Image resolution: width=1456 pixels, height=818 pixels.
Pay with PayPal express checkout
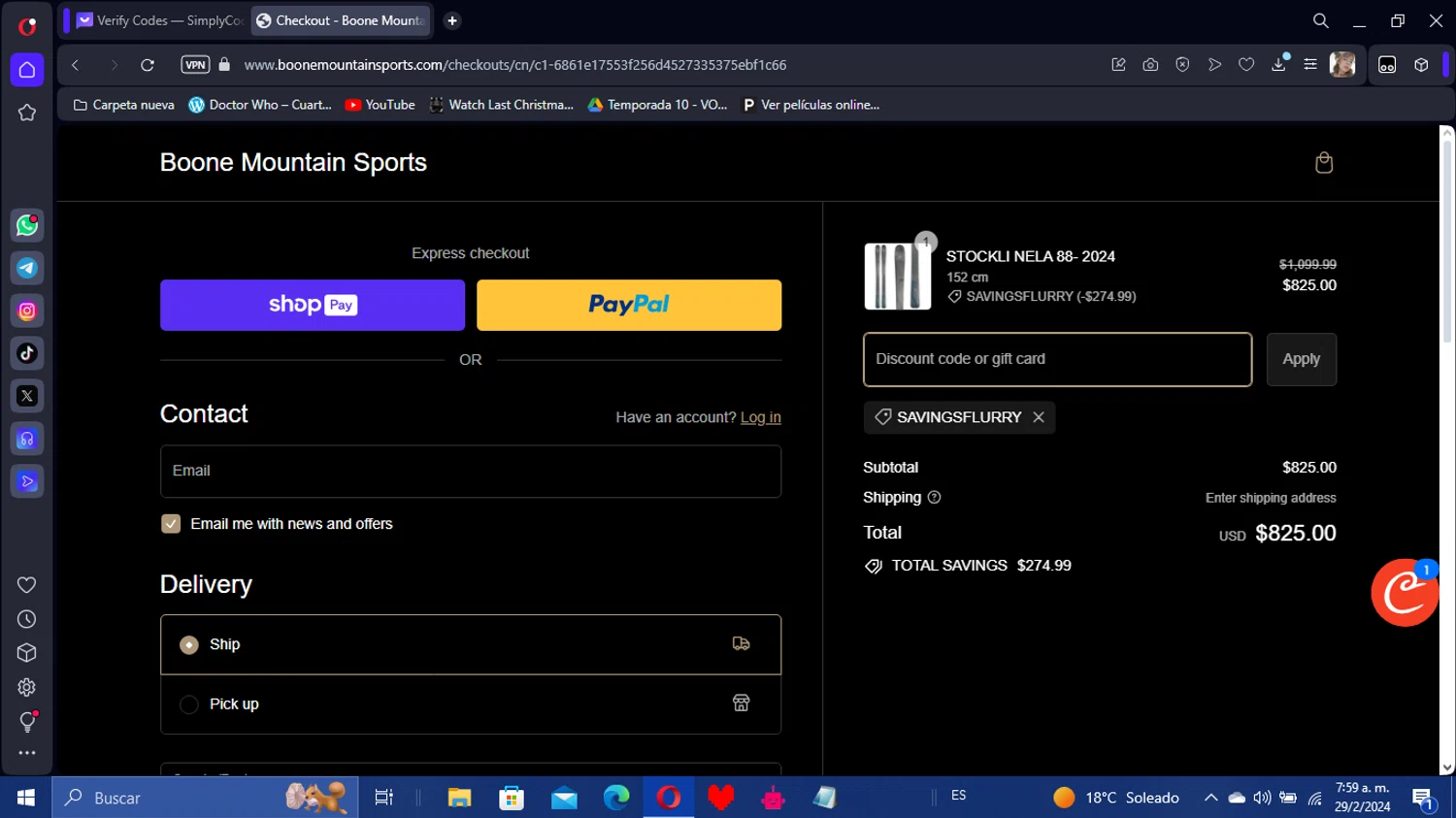[629, 305]
